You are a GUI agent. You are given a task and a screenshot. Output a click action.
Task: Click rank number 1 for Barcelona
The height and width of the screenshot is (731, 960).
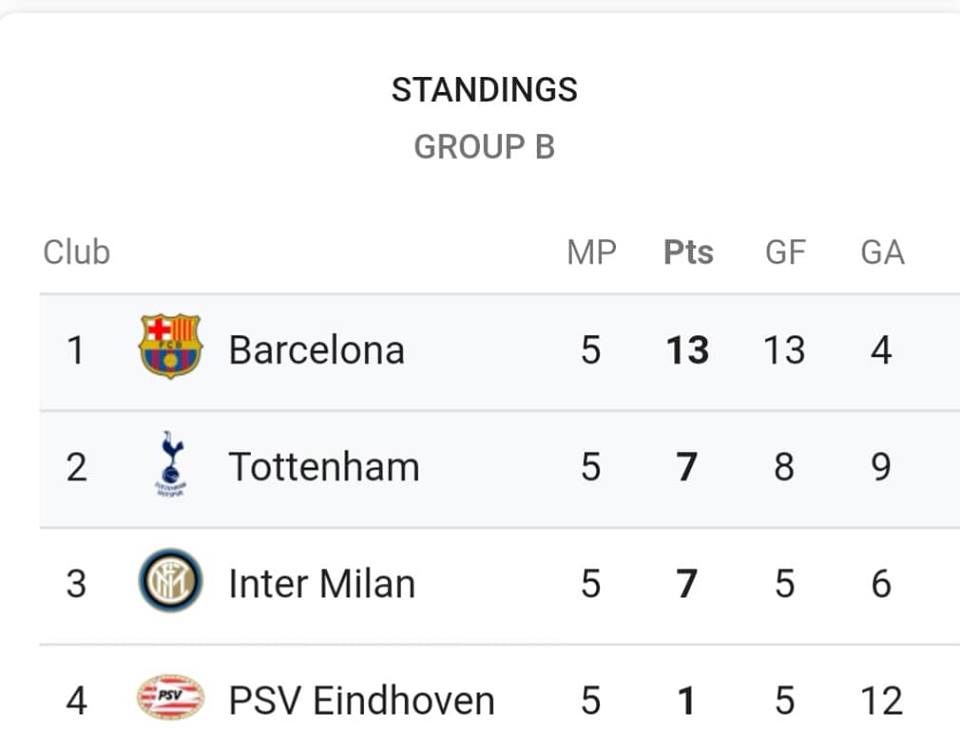pos(76,350)
